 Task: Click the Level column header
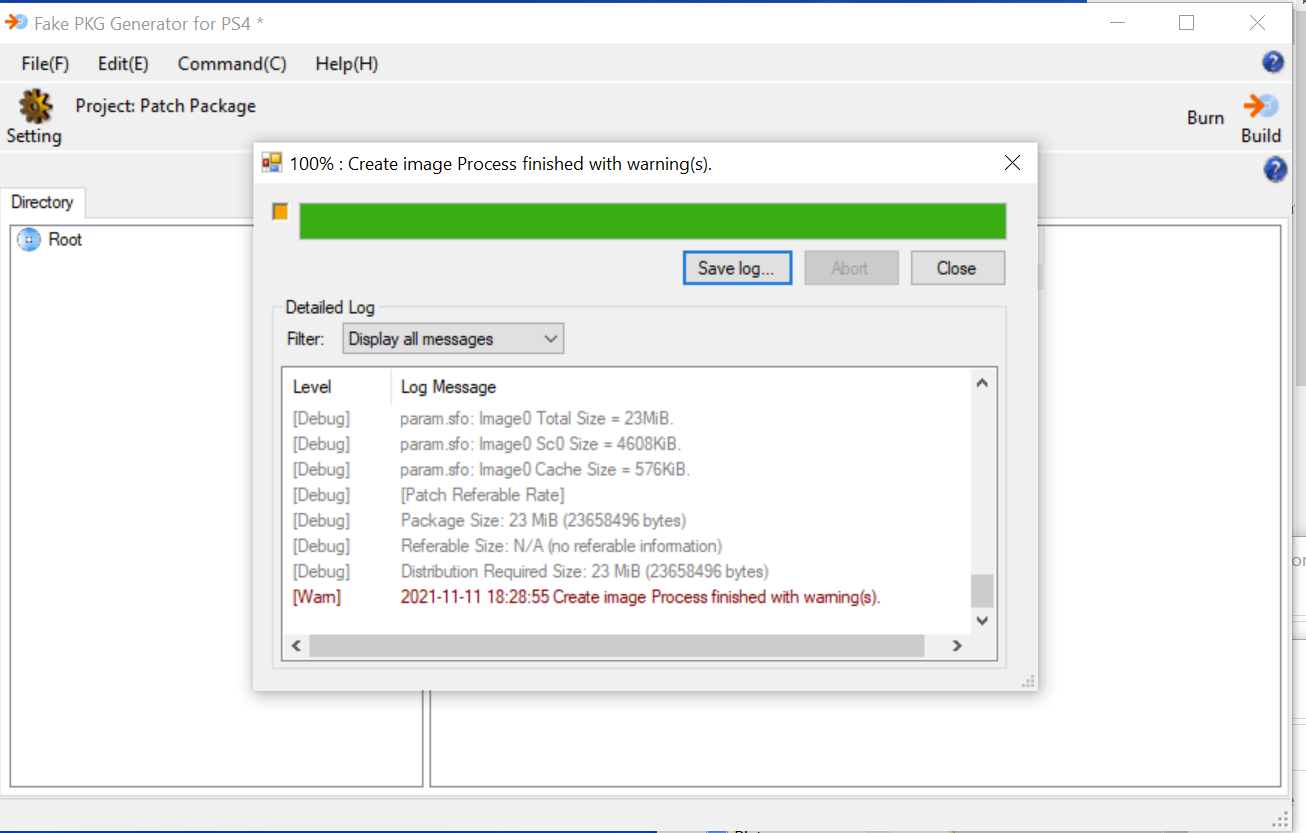[336, 387]
